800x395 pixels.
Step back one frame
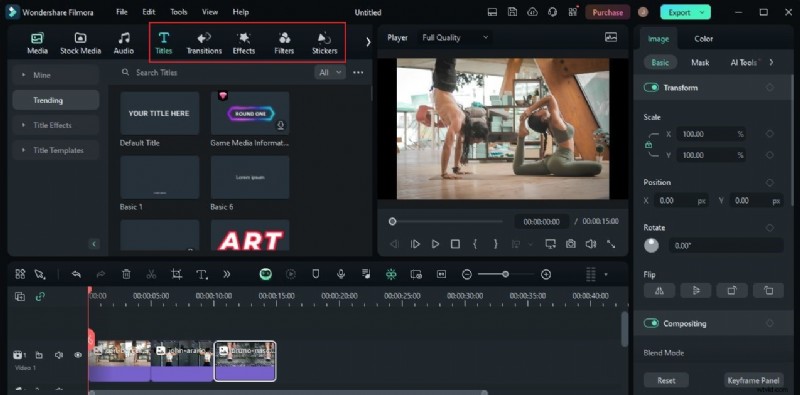coord(394,244)
